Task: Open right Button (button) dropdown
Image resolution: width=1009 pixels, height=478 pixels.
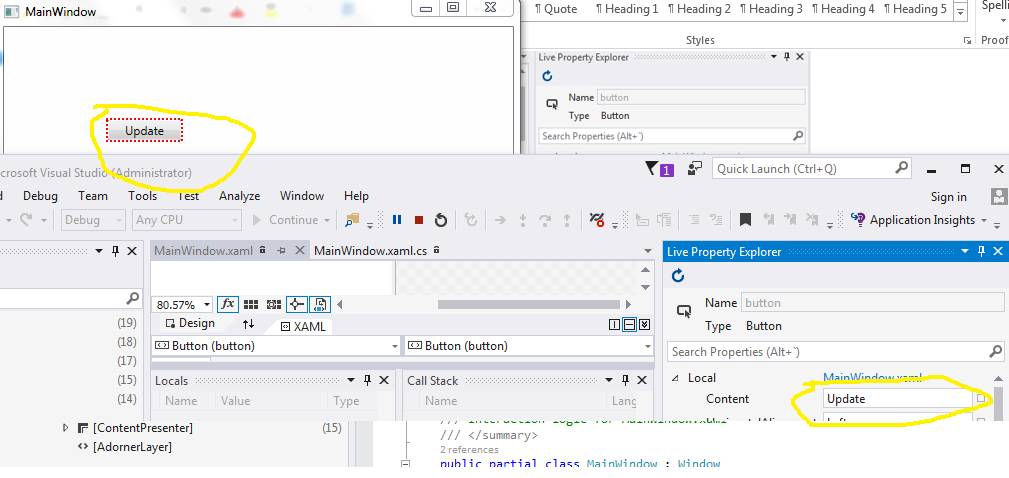Action: pos(647,346)
